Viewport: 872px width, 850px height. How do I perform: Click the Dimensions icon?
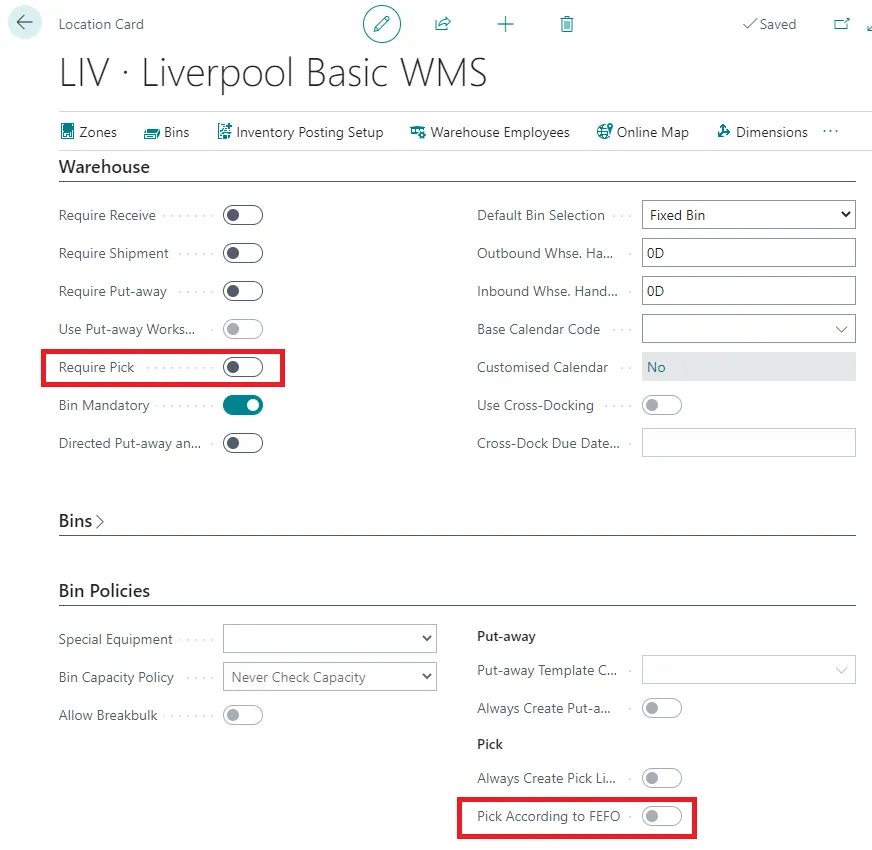[723, 131]
